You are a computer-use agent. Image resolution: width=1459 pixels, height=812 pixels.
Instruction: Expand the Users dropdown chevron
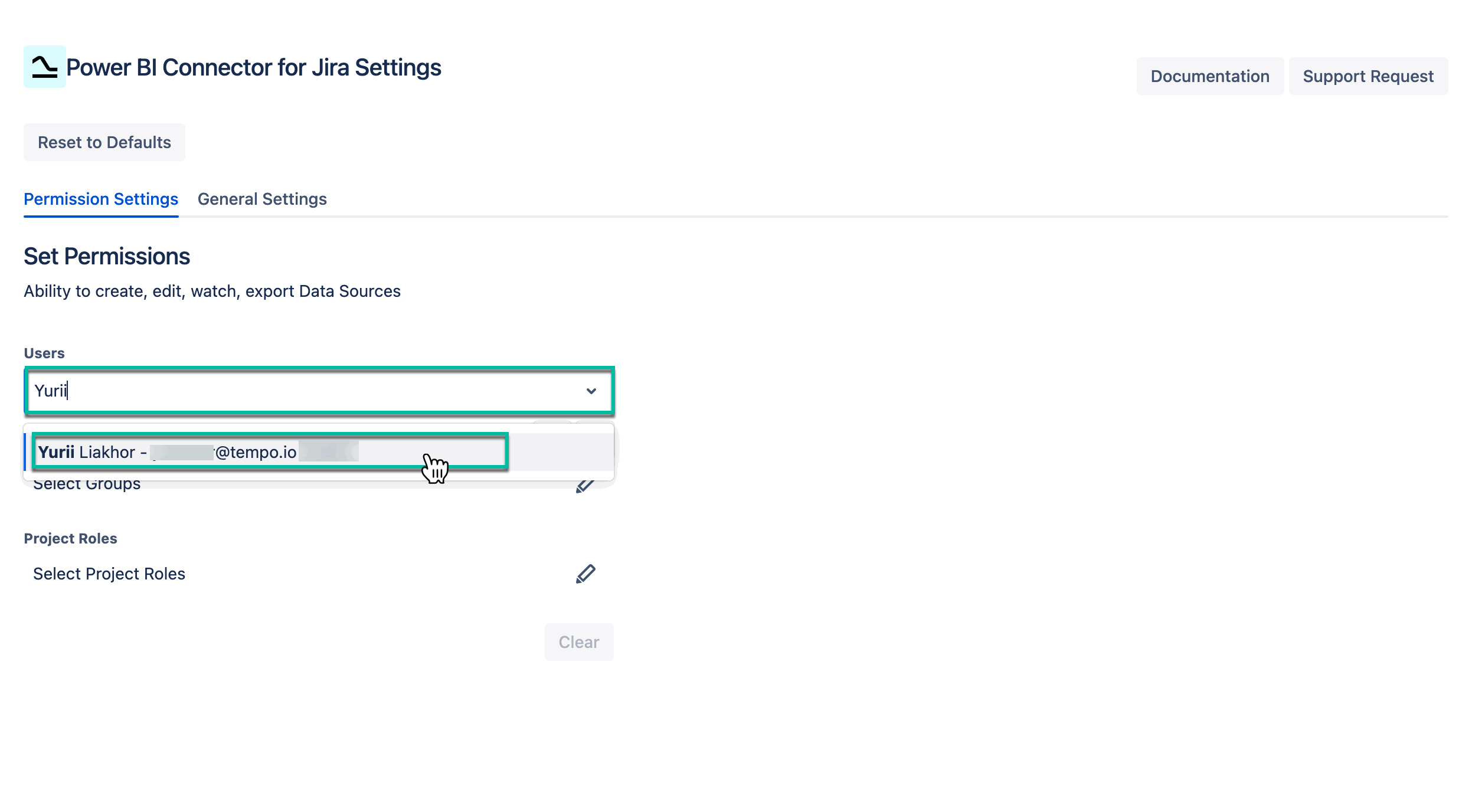pos(591,391)
